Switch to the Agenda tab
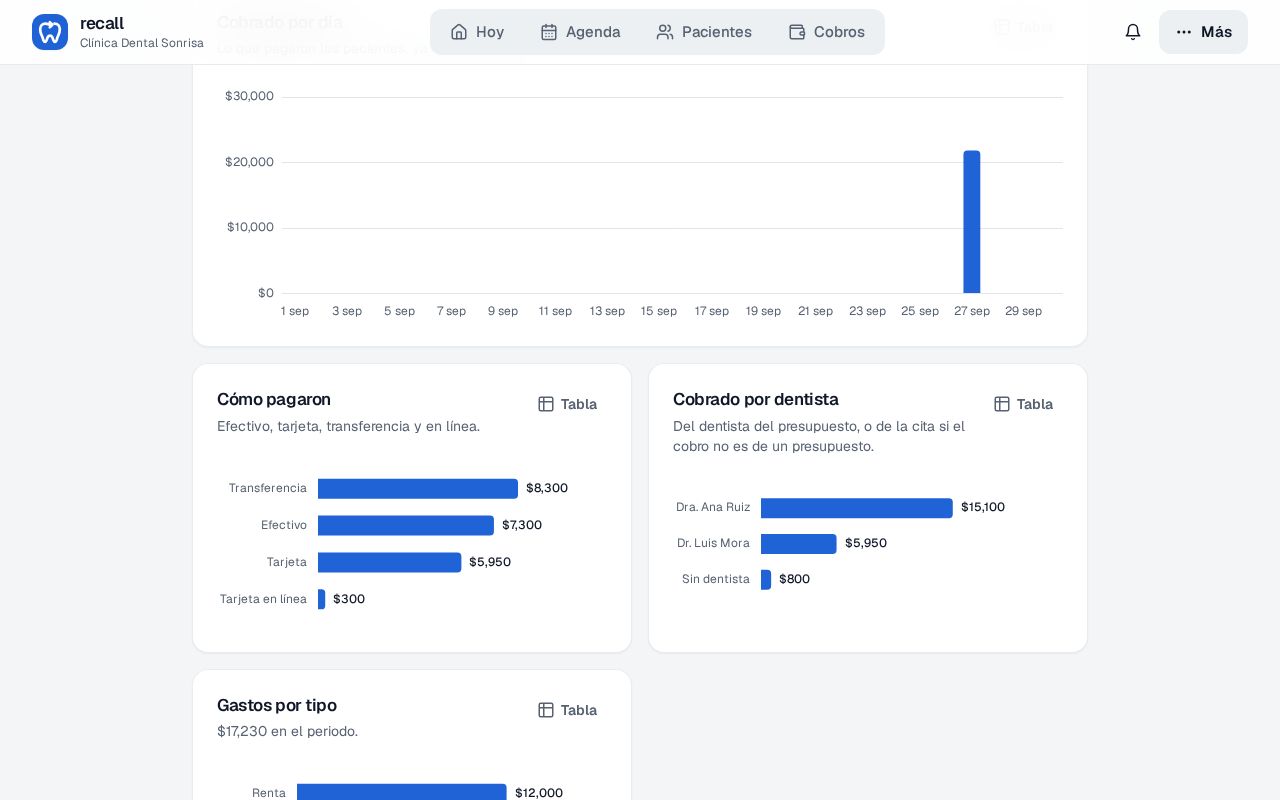This screenshot has width=1280, height=800. 580,32
